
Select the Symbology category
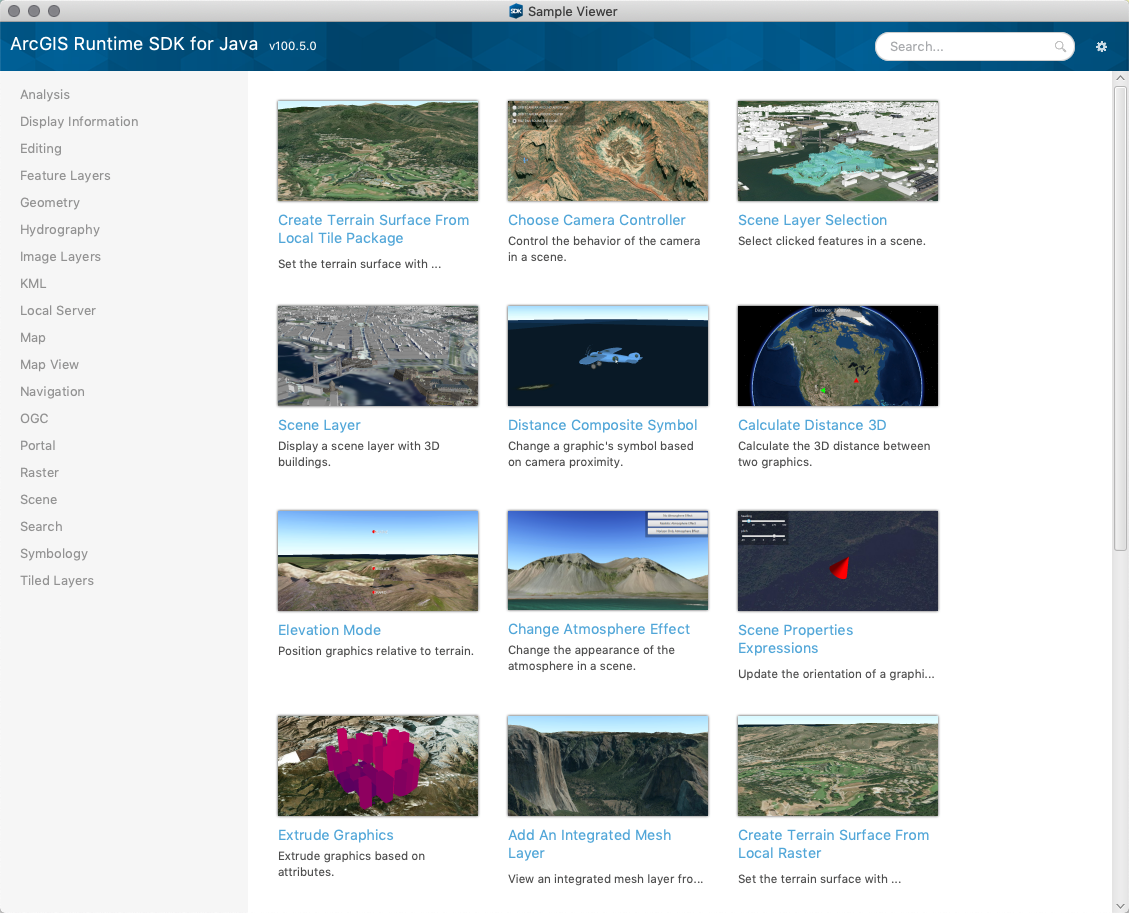pos(54,554)
